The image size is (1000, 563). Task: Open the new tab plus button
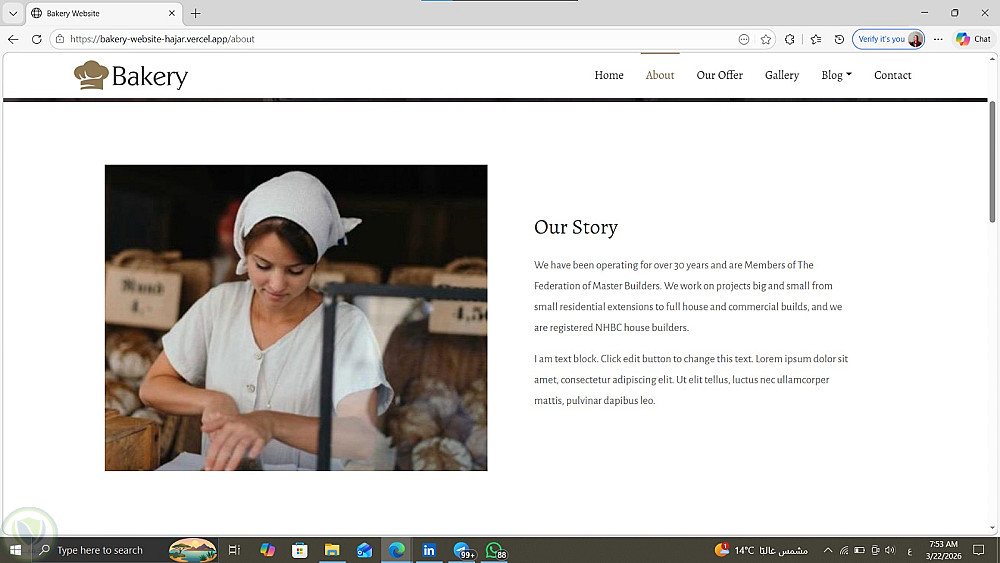[x=196, y=13]
